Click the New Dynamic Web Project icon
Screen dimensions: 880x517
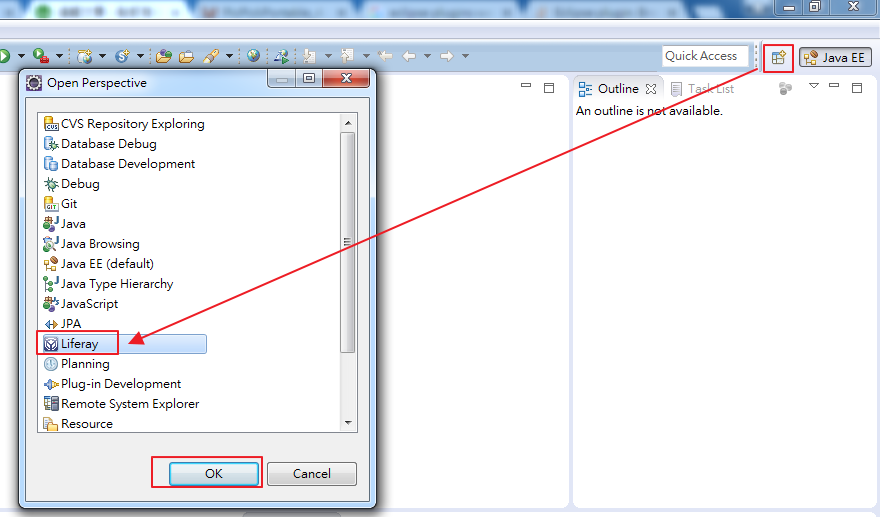click(85, 56)
